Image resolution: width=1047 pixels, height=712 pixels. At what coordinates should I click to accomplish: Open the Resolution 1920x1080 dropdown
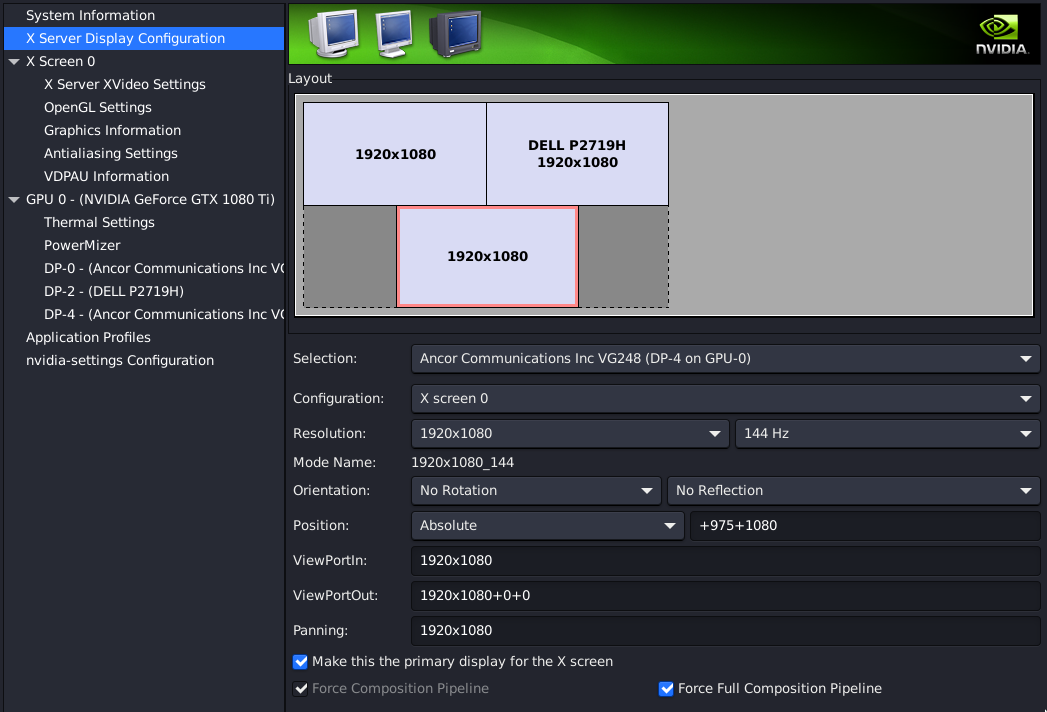point(570,434)
